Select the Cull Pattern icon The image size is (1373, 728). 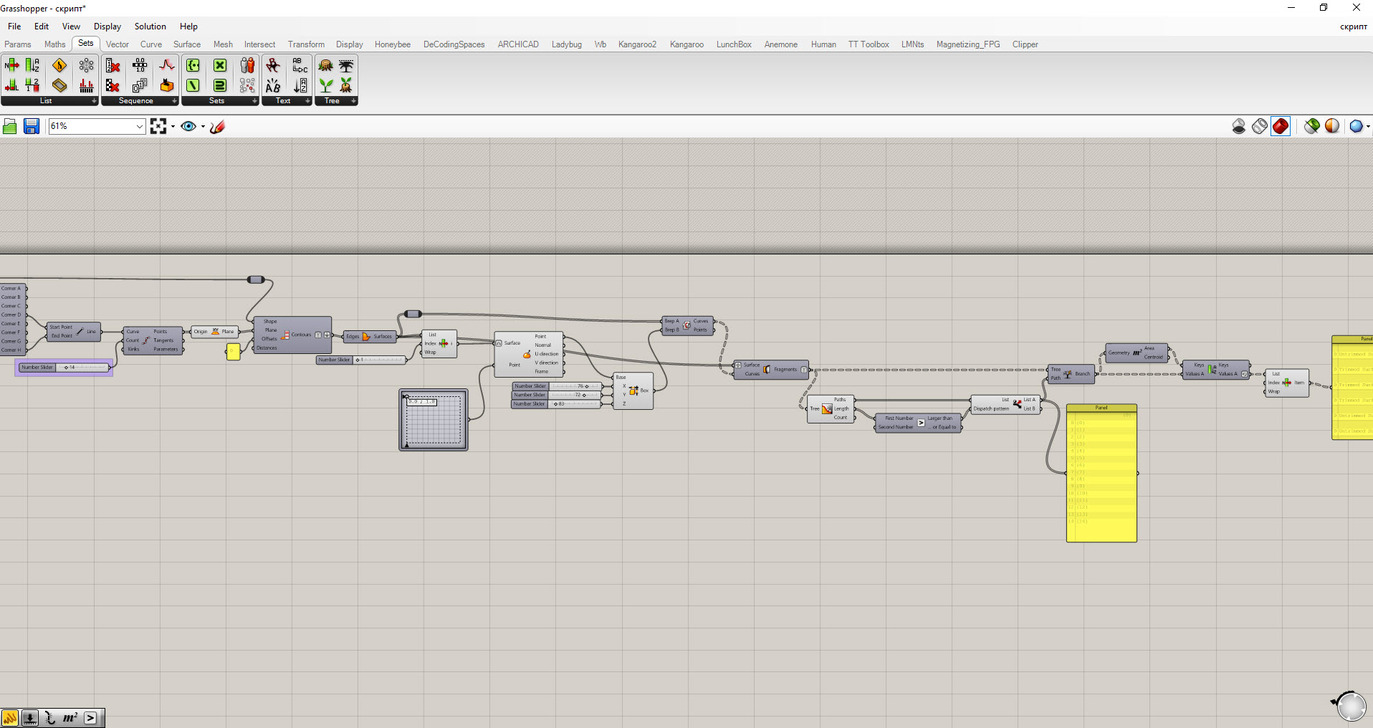click(x=113, y=85)
